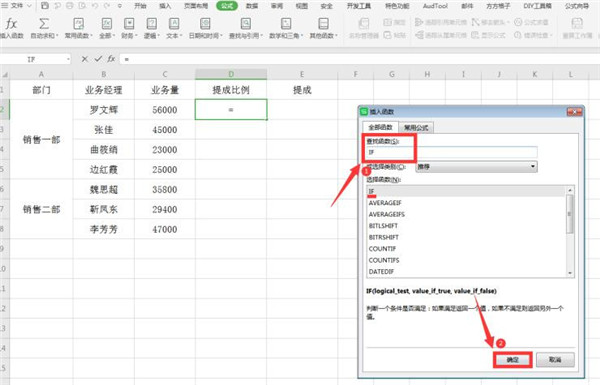600x385 pixels.
Task: Click the 提成比例 header cell
Action: [x=231, y=90]
